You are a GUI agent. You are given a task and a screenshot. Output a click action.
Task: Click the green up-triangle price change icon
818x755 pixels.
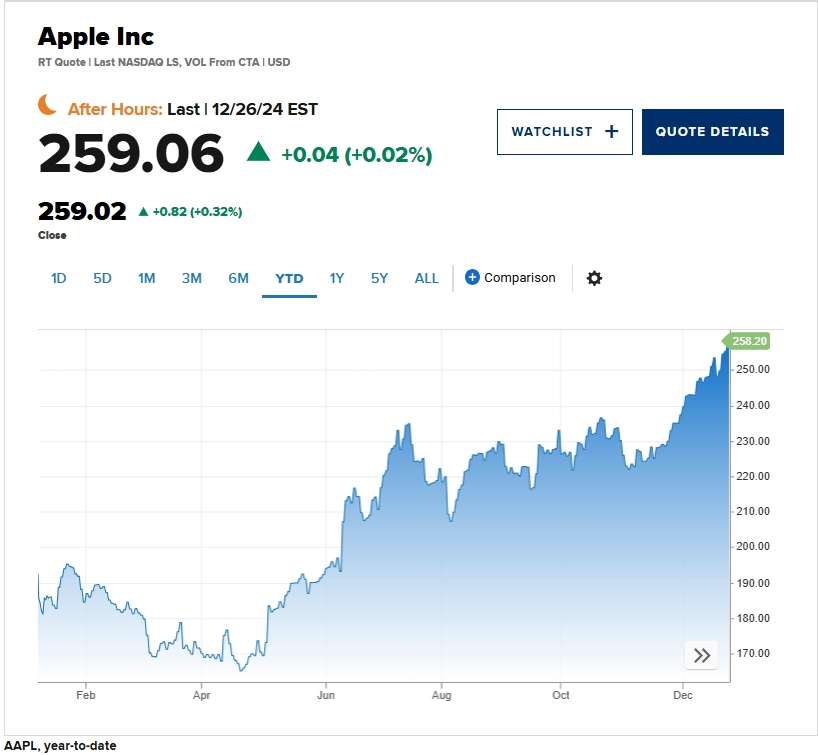(x=258, y=151)
